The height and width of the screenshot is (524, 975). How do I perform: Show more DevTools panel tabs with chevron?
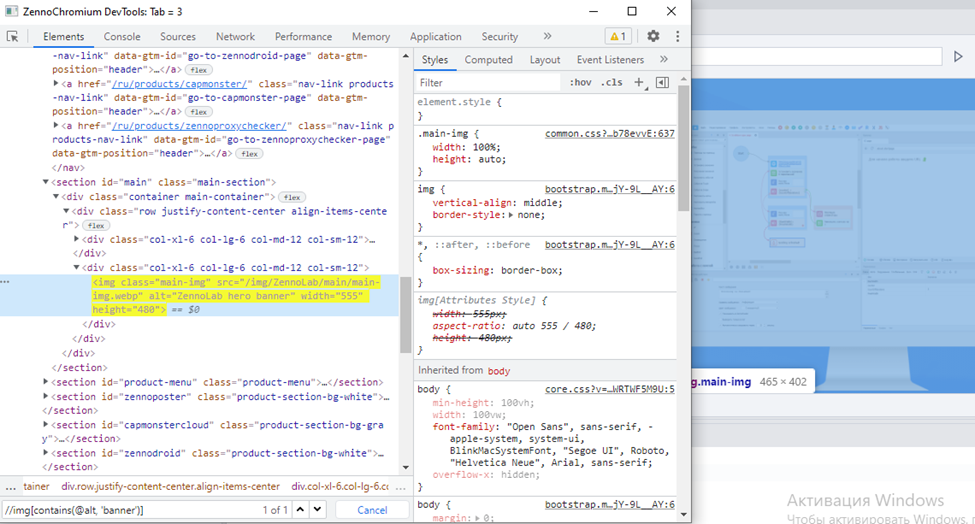(x=547, y=37)
